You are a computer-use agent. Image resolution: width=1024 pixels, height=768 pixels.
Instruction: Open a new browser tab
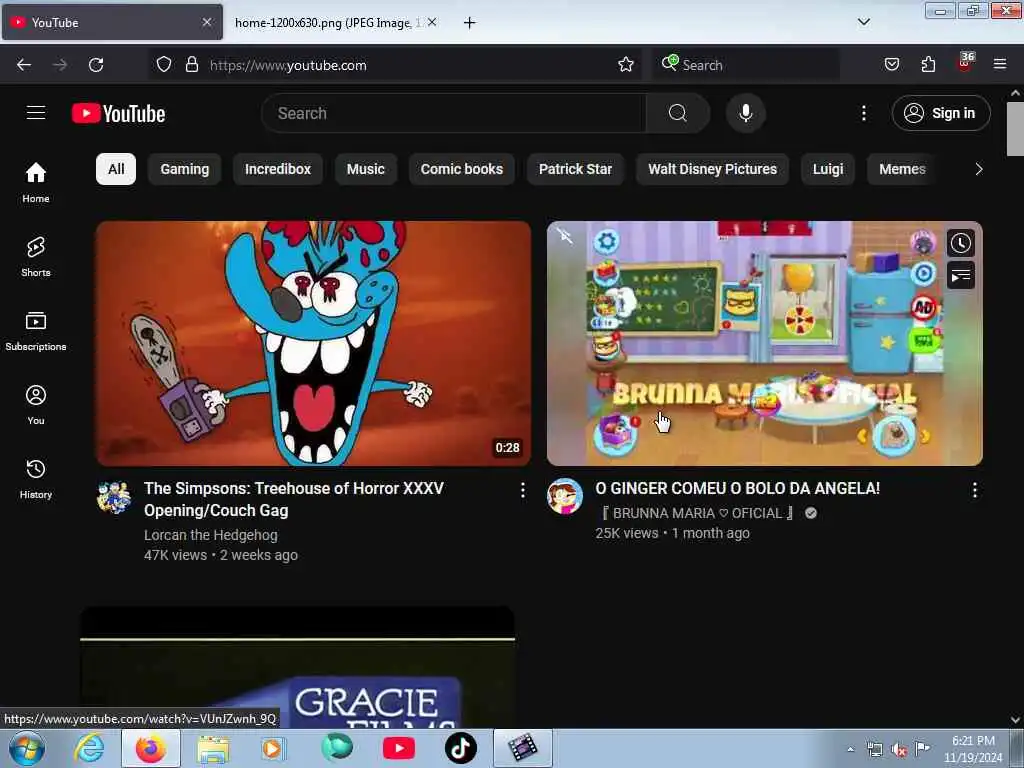point(469,23)
